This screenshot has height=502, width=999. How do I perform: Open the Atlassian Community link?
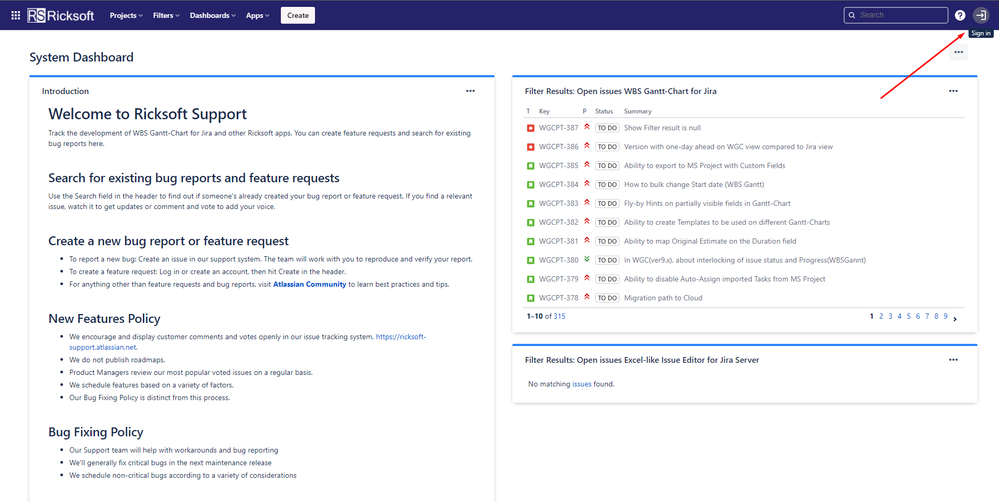(310, 285)
